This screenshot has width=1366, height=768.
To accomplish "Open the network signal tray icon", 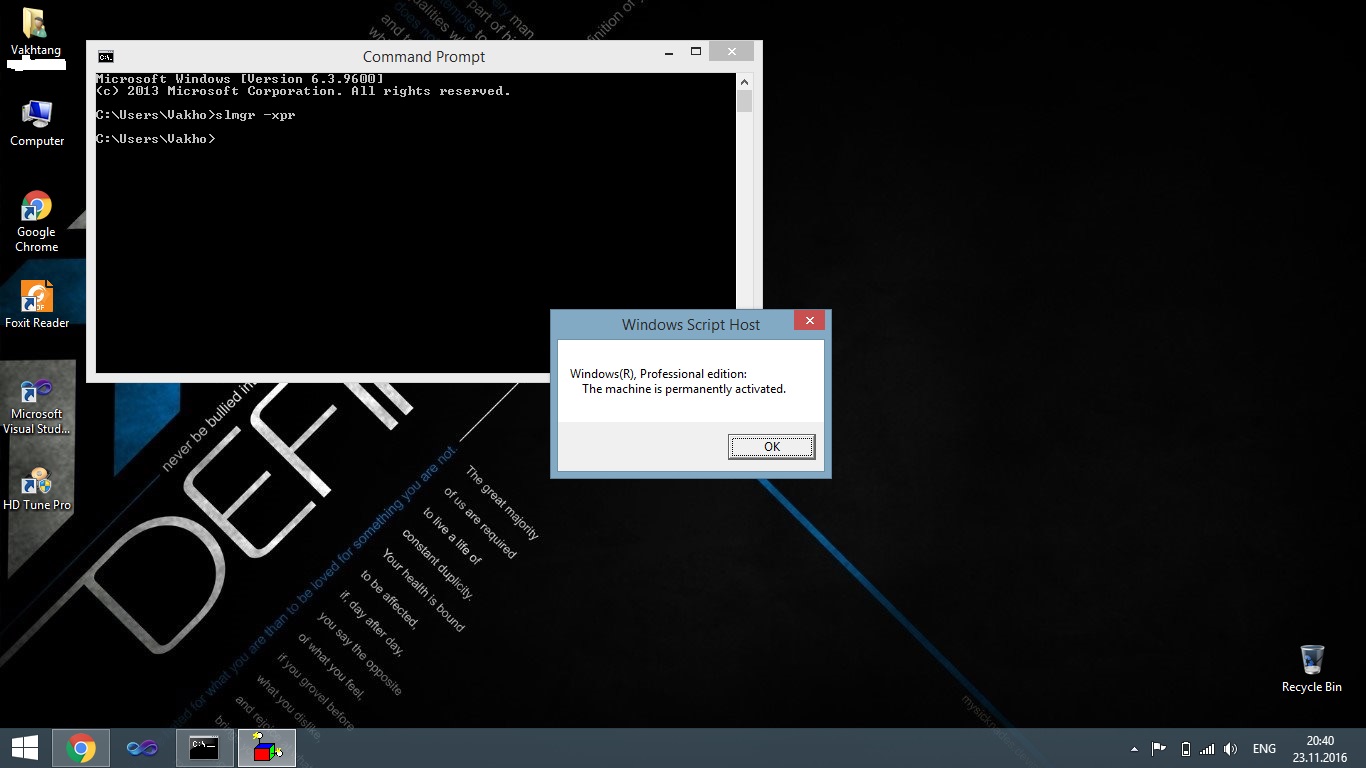I will pos(1207,749).
